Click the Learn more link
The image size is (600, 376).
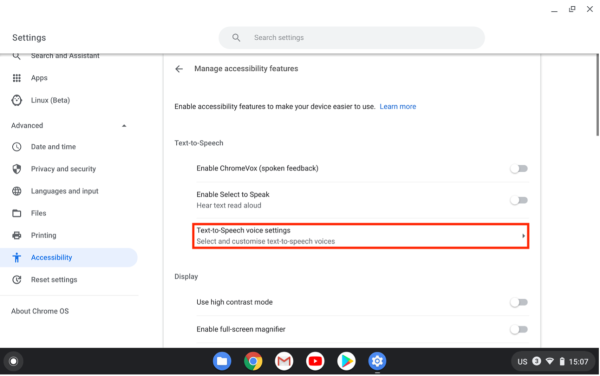[x=398, y=107]
